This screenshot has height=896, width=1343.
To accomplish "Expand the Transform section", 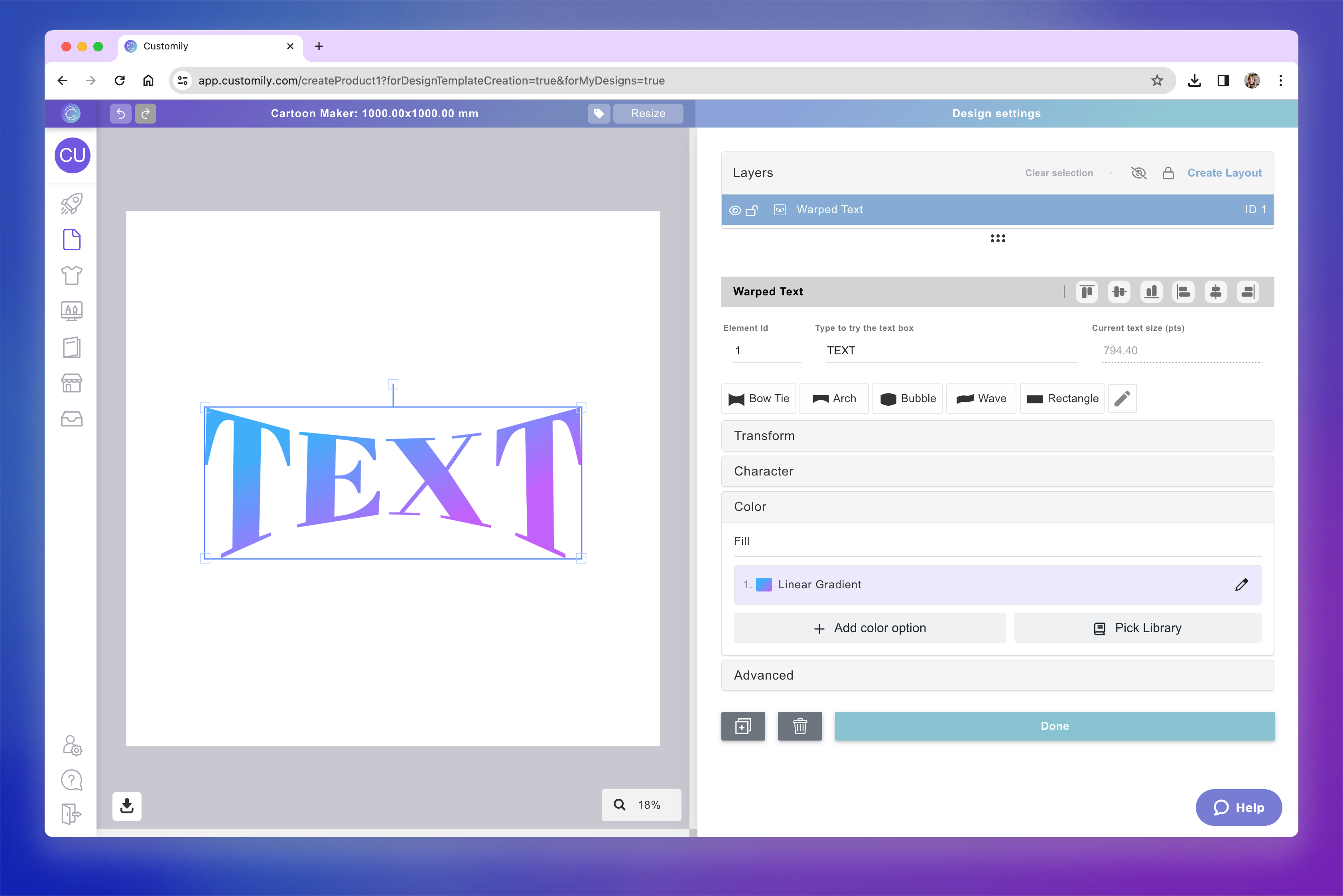I will (997, 435).
